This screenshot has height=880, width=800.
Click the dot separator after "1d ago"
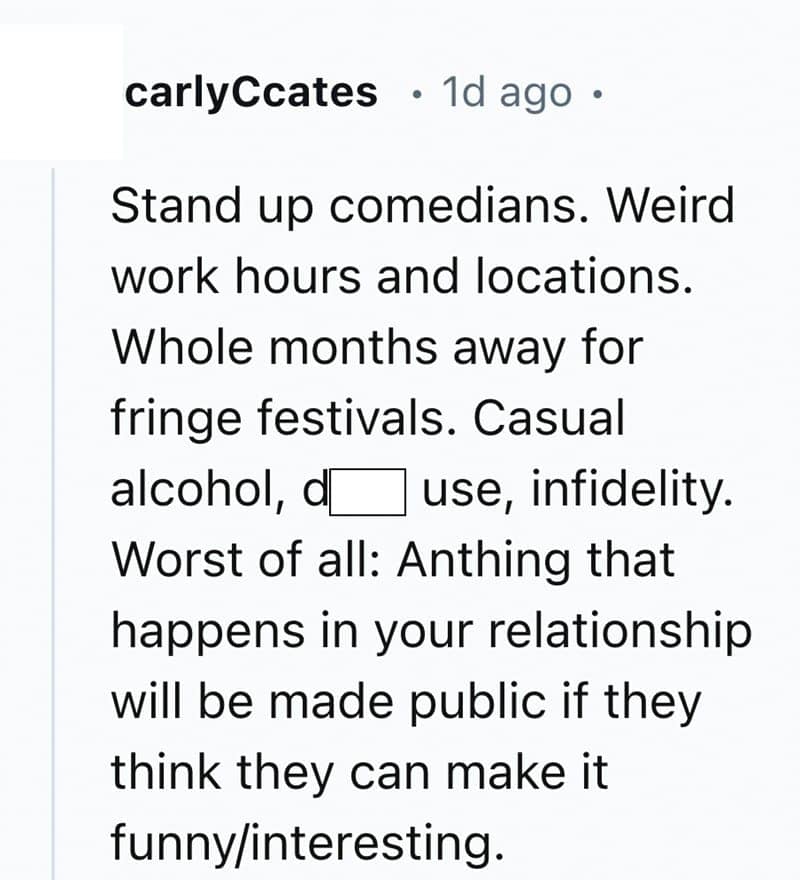tap(597, 95)
